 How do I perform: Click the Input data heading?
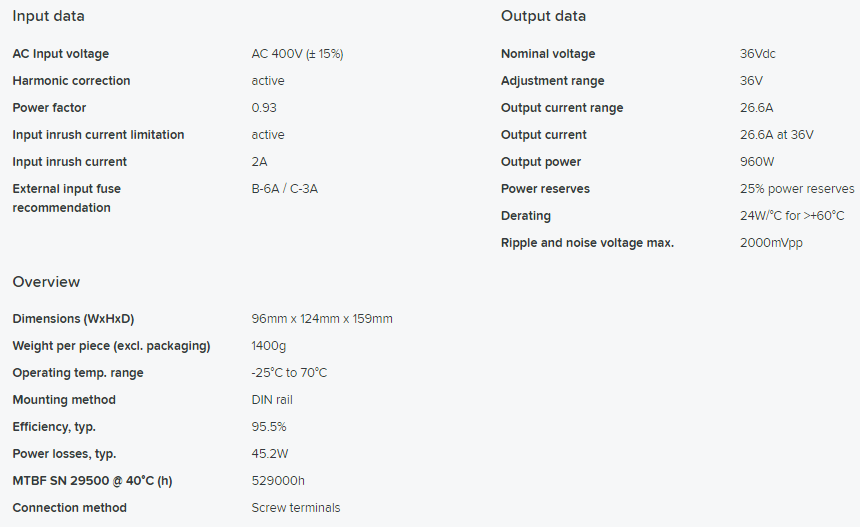tap(48, 16)
